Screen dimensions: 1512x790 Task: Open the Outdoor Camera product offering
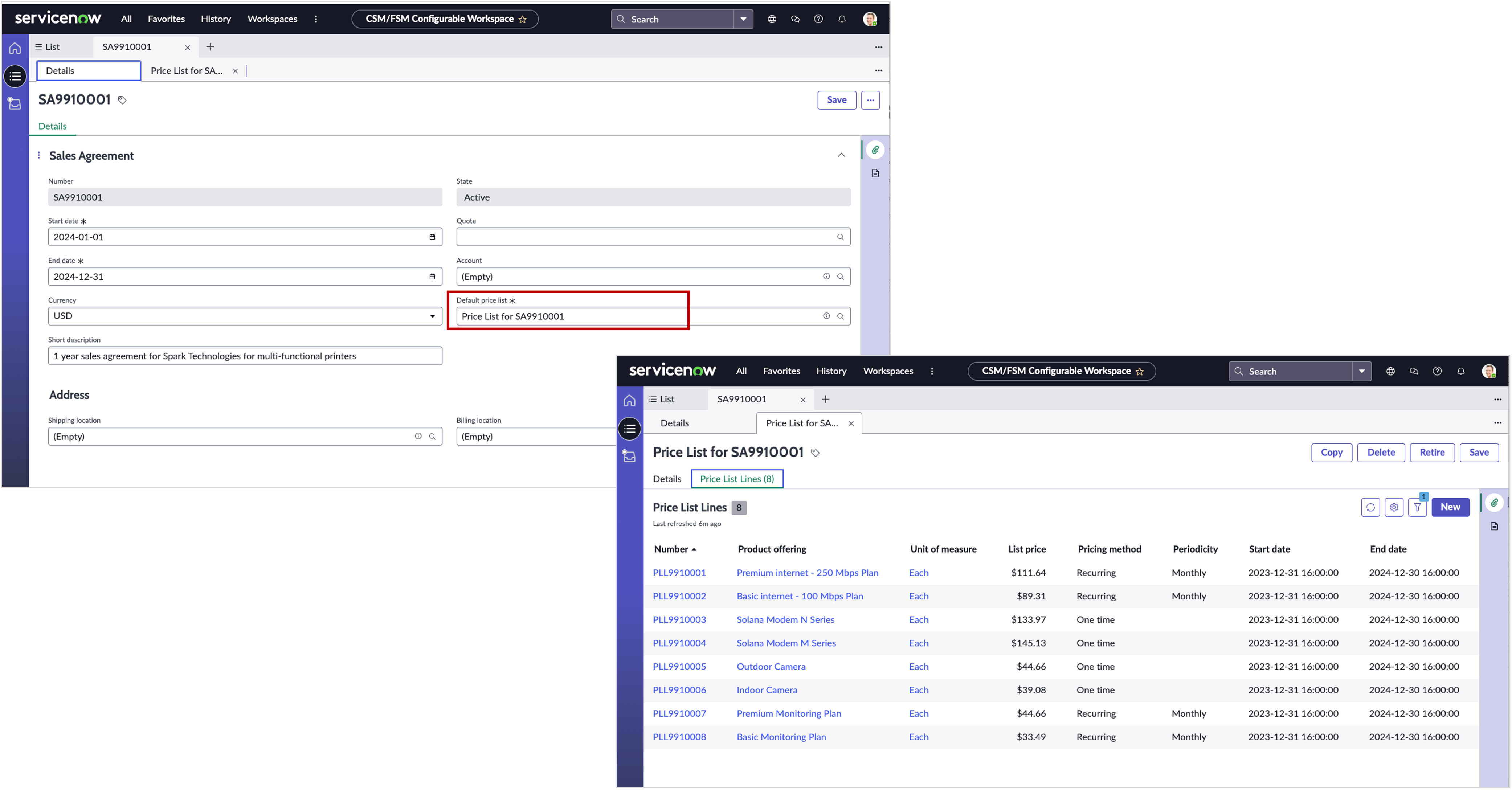771,667
